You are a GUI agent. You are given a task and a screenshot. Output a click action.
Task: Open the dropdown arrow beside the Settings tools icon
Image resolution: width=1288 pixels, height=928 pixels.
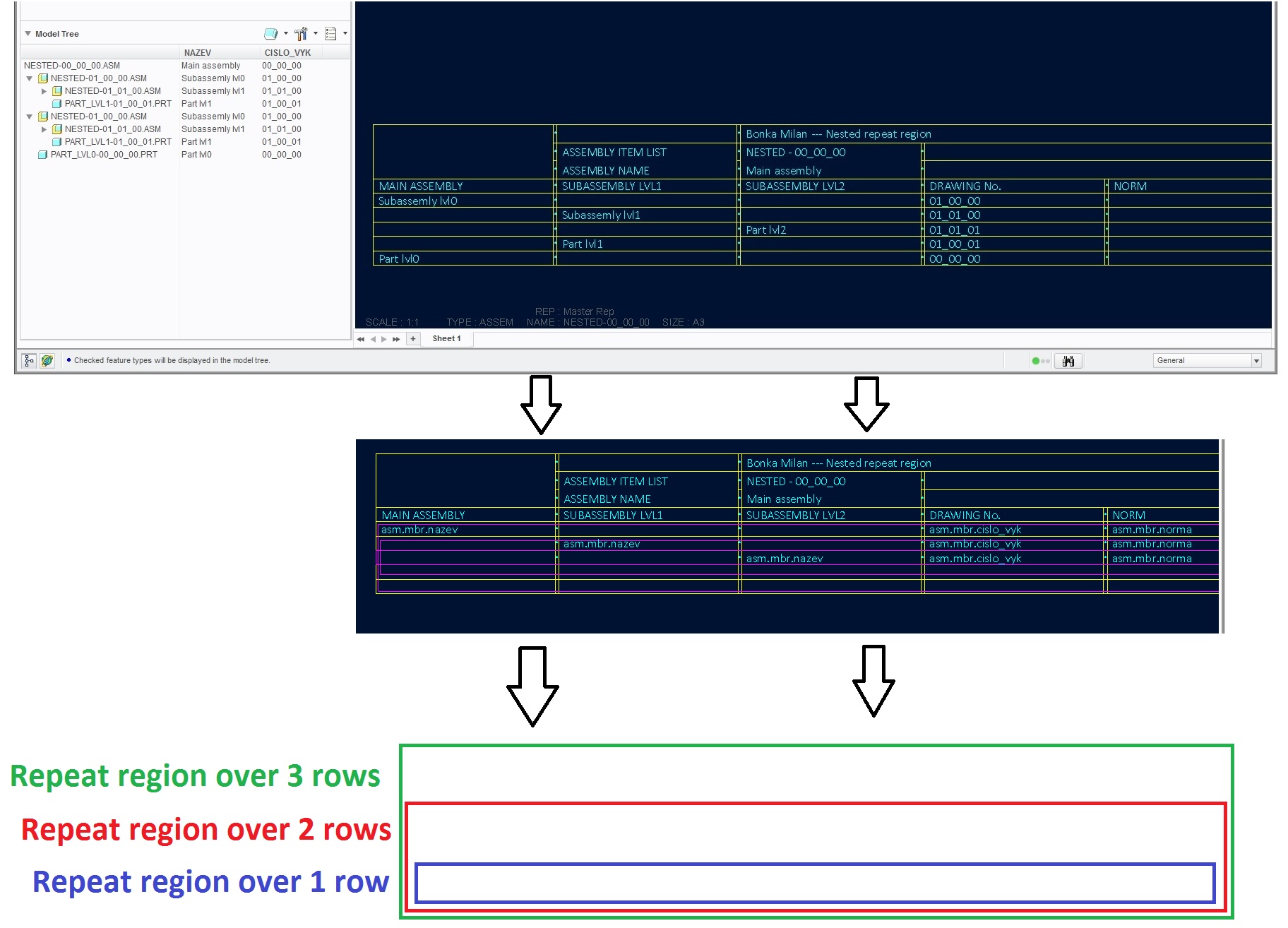pyautogui.click(x=316, y=33)
